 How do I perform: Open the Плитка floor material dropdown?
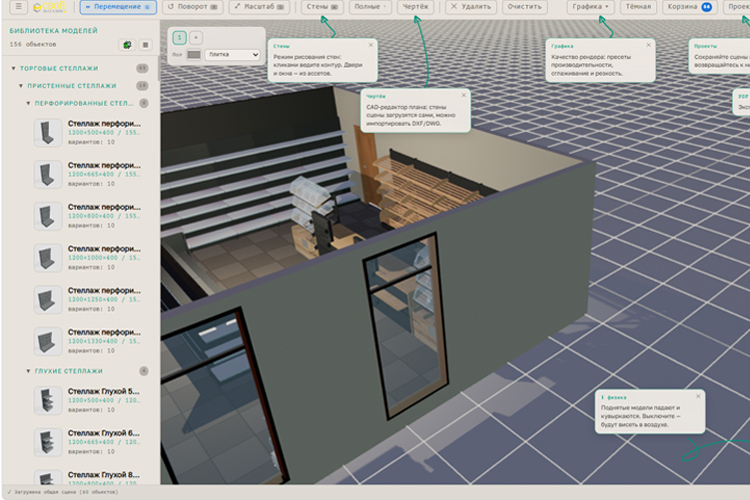tap(232, 55)
